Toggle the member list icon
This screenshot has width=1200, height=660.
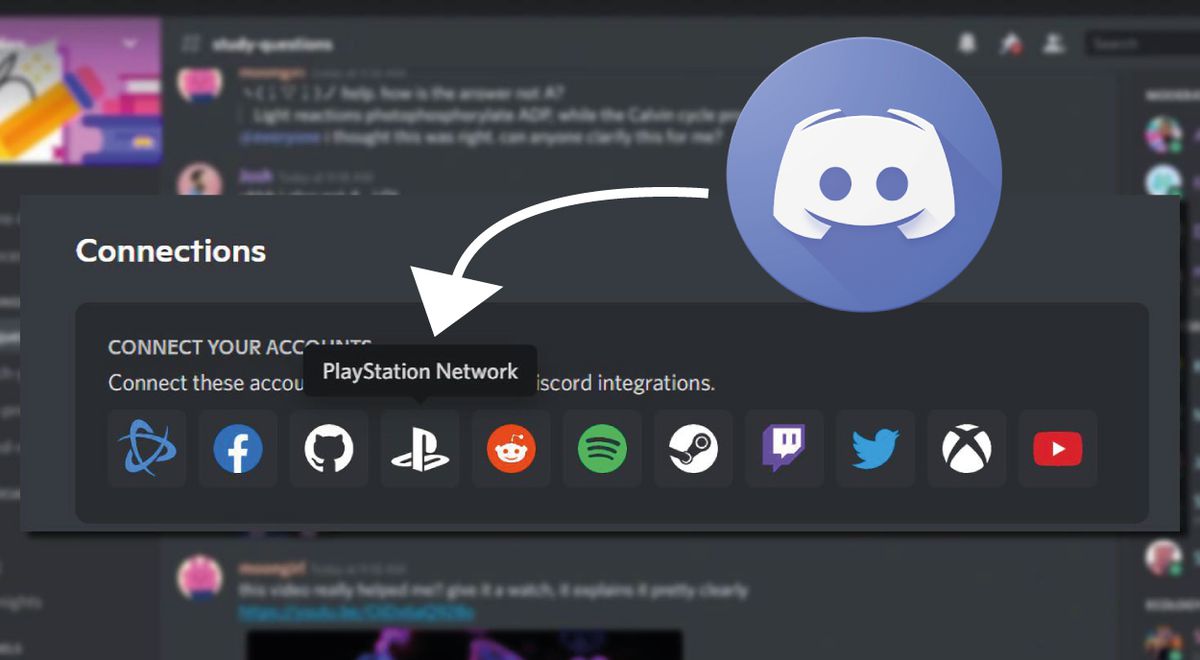(1053, 43)
